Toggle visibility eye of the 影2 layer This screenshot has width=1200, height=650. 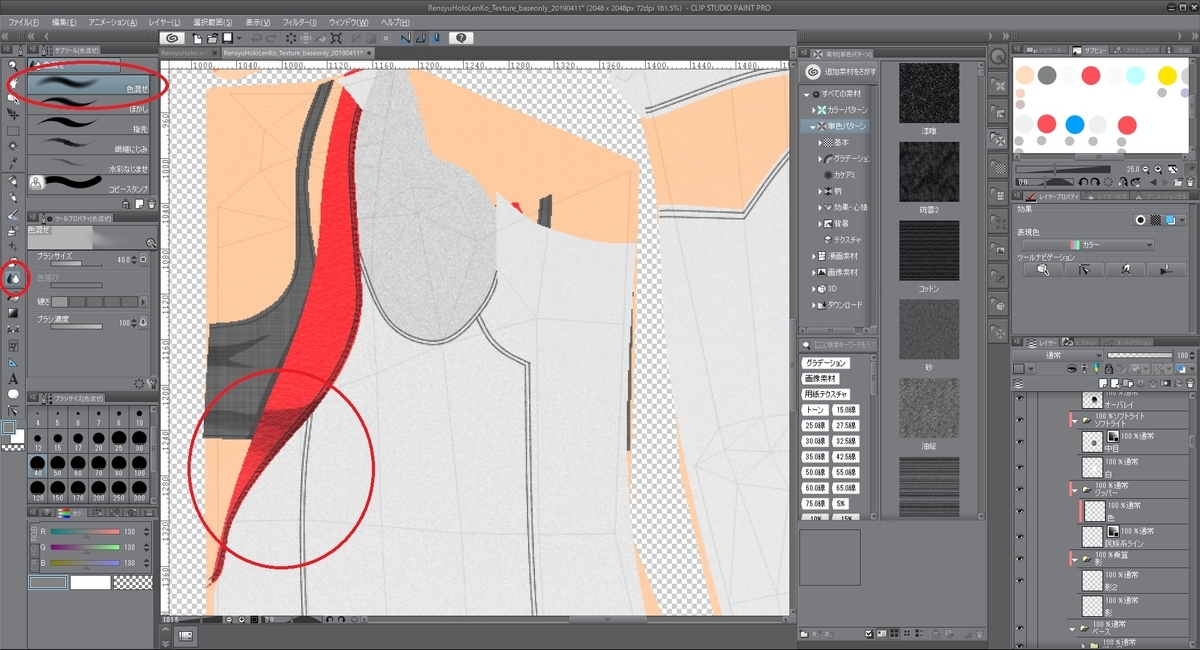click(1020, 580)
